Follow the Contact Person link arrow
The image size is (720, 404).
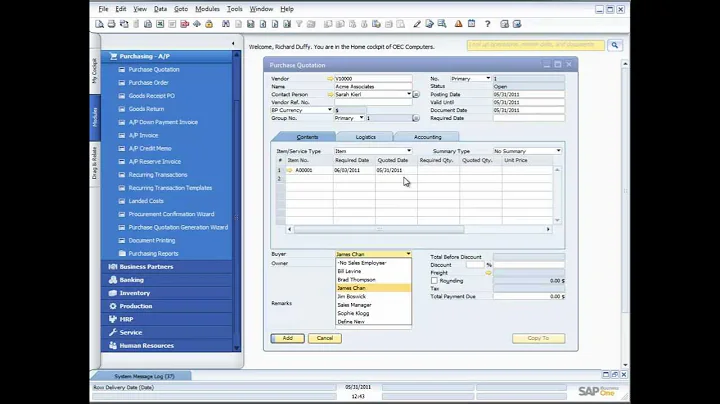coord(330,95)
